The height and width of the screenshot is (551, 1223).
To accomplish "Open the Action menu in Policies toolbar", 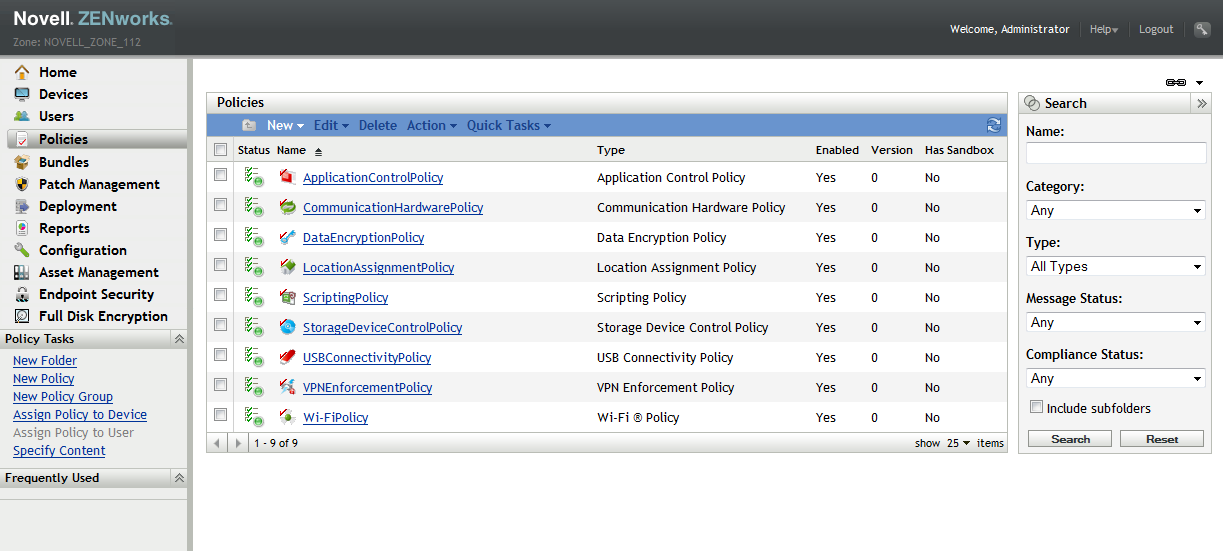I will pyautogui.click(x=431, y=125).
